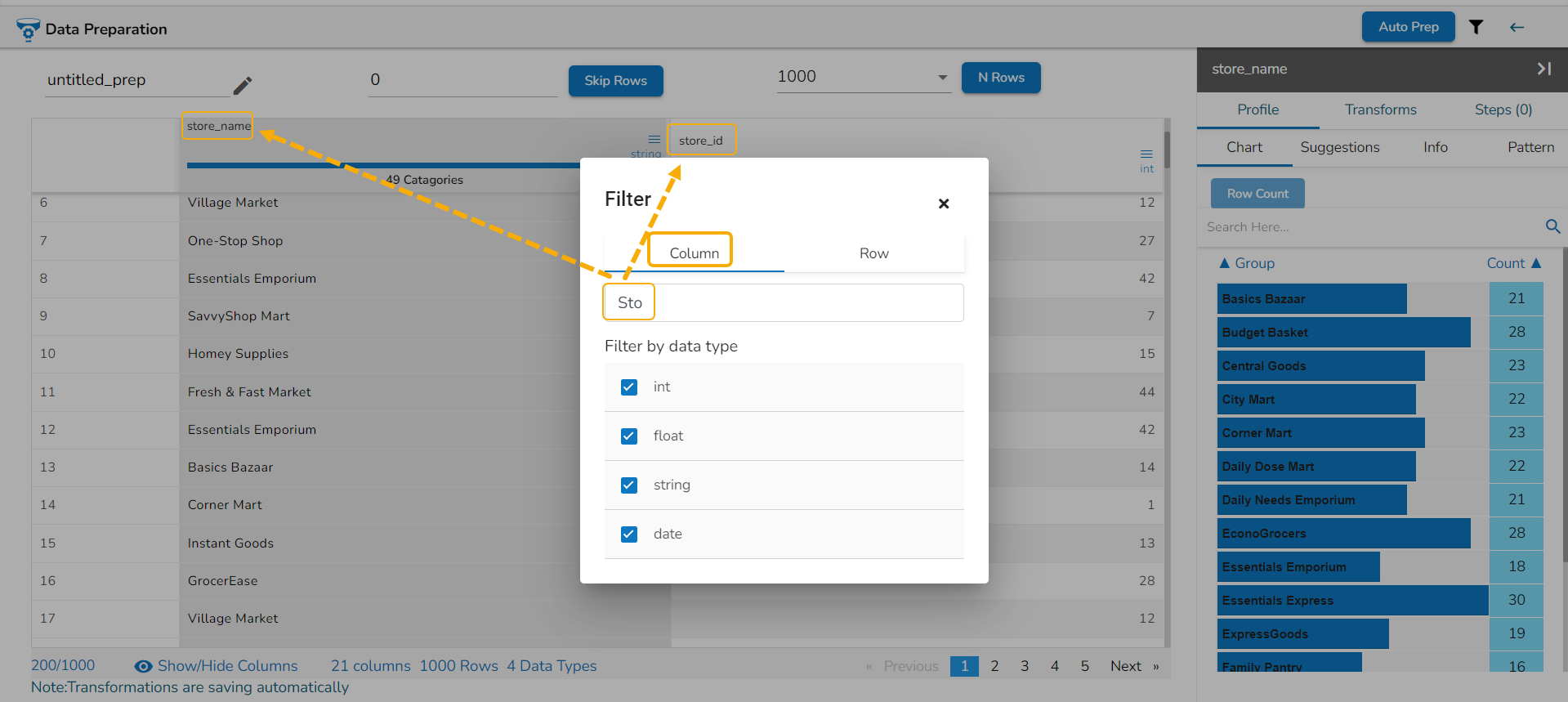Viewport: 1568px width, 702px height.
Task: Edit prep name with pencil icon
Action: [x=243, y=85]
